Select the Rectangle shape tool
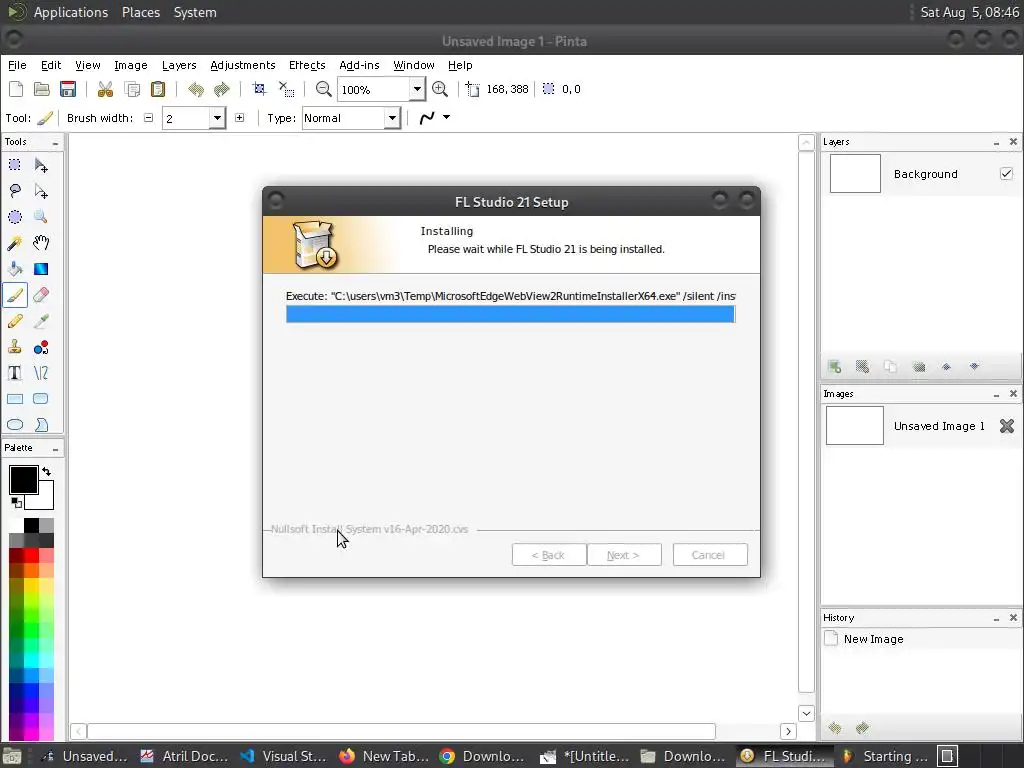Screen dimensions: 1024x768 pos(14,399)
